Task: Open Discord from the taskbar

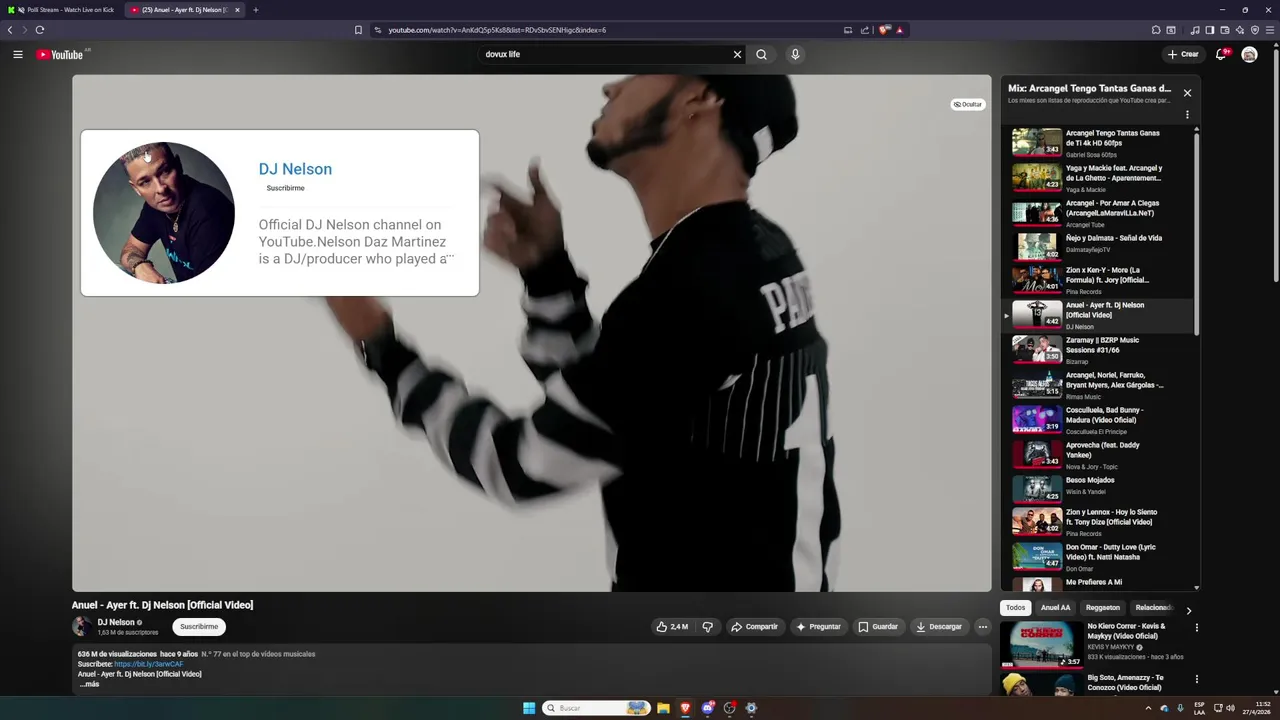Action: click(707, 708)
